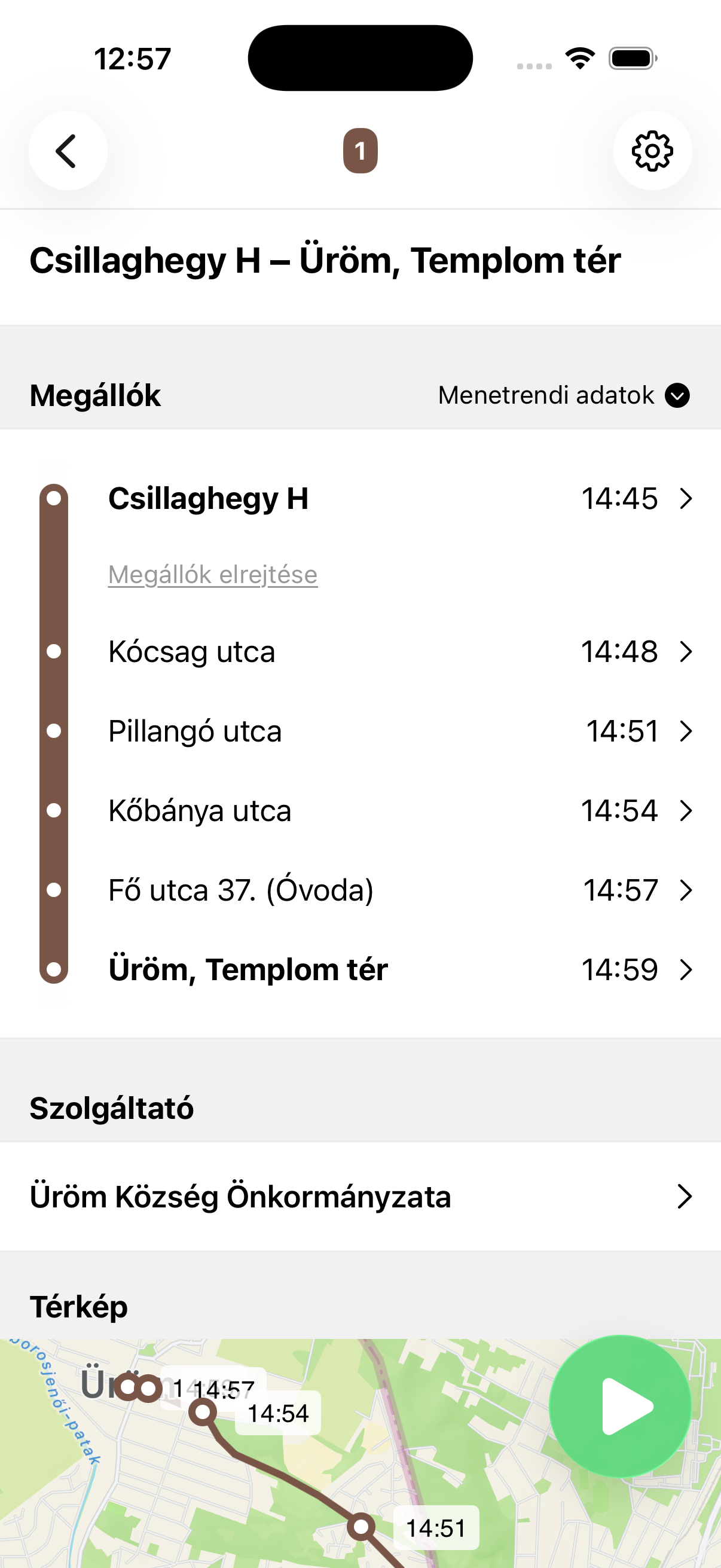The image size is (721, 1568).
Task: Click the chevron beside 14:59
Action: pyautogui.click(x=686, y=969)
